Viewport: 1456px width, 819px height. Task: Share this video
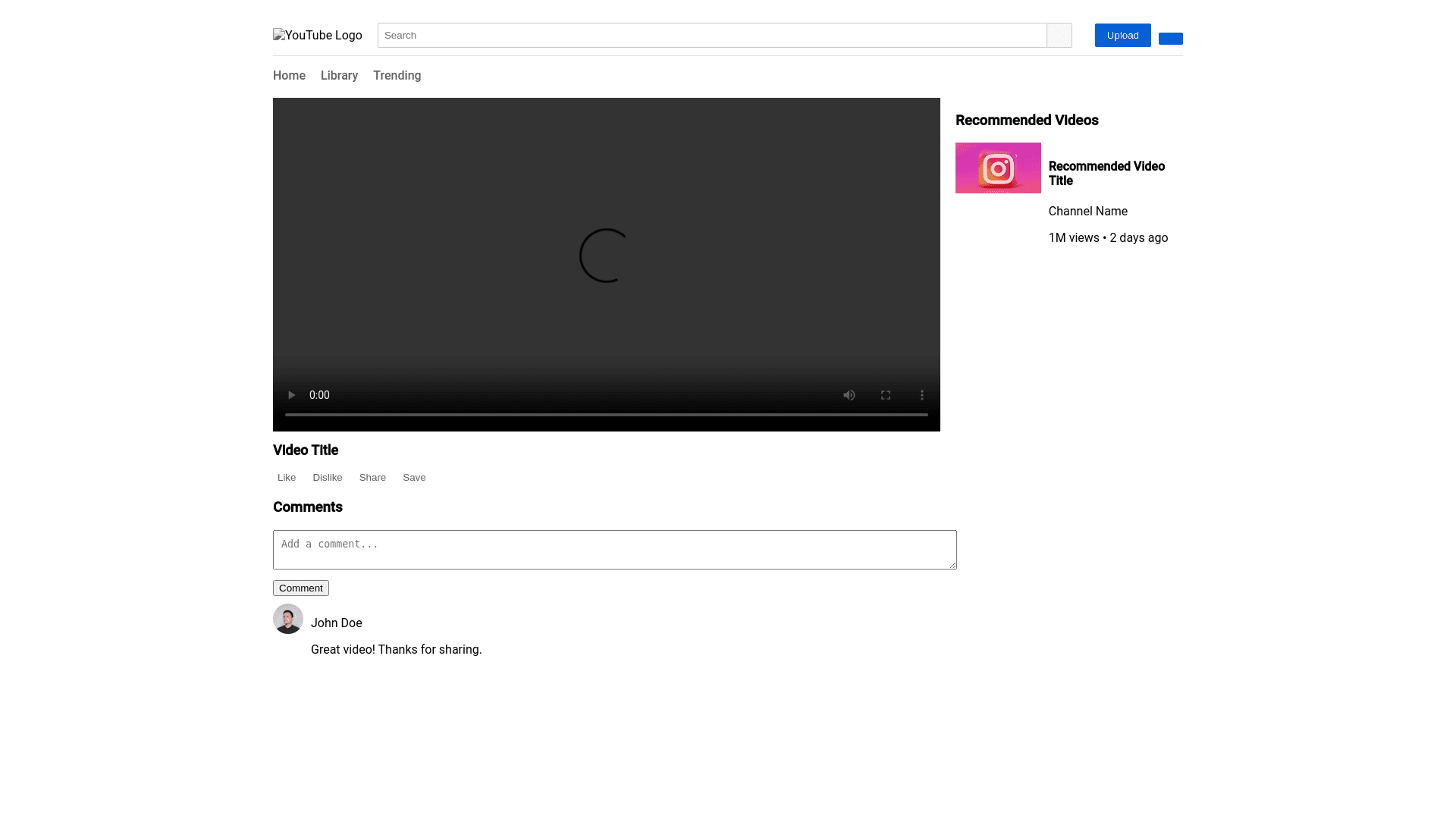click(372, 477)
